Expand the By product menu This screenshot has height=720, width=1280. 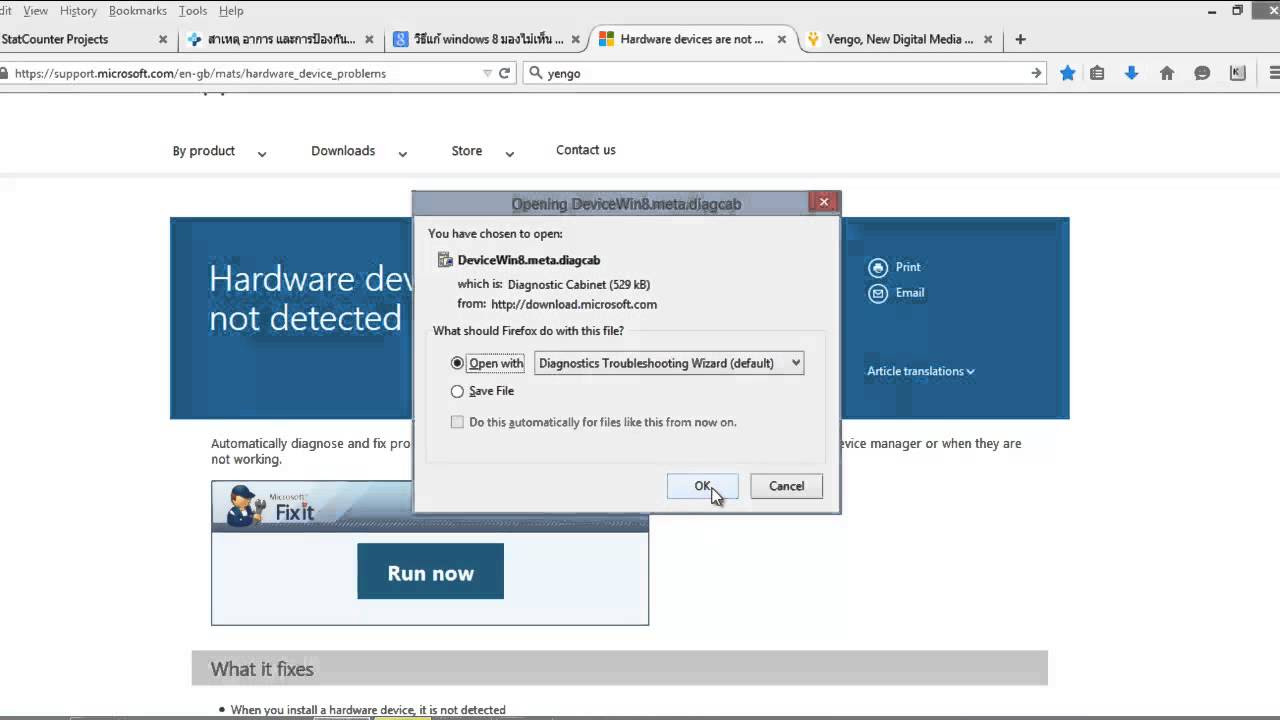(219, 151)
